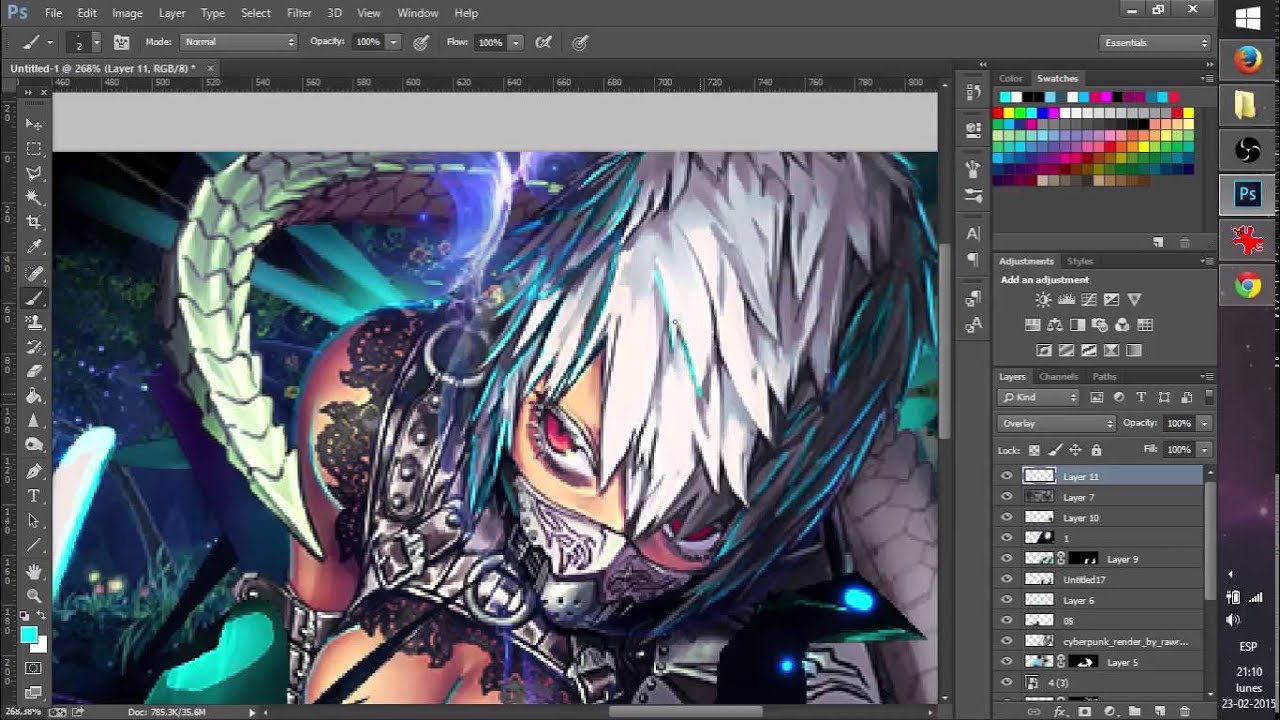Hide Layer 6 with its eye icon
The height and width of the screenshot is (720, 1280).
[x=1007, y=600]
